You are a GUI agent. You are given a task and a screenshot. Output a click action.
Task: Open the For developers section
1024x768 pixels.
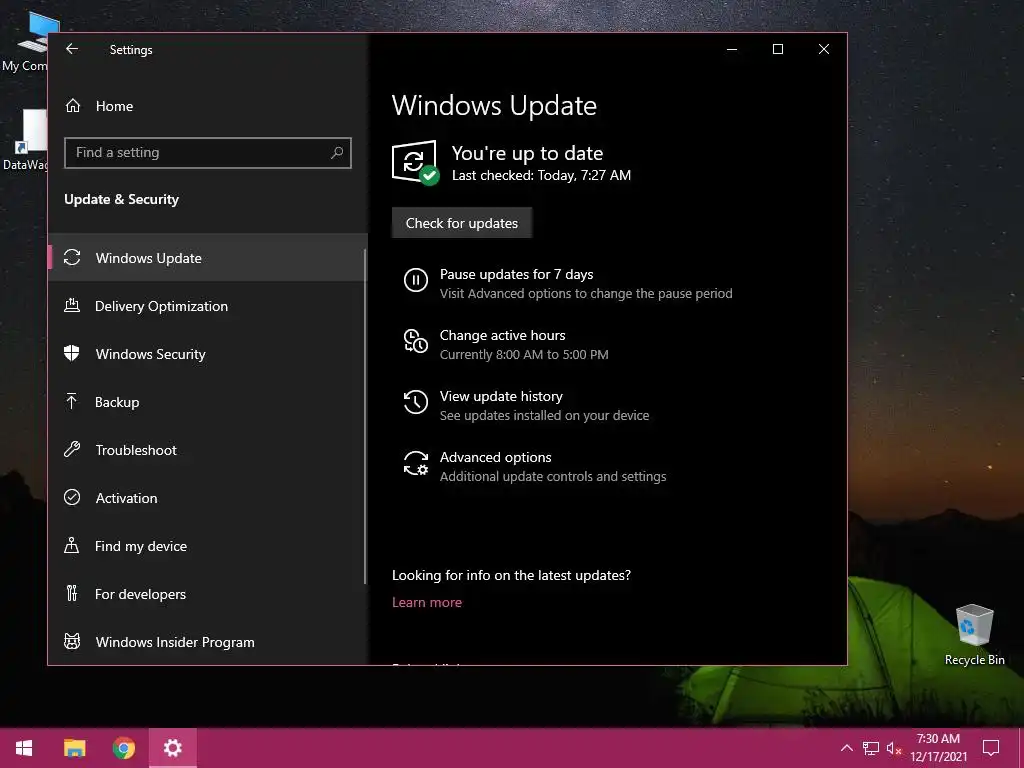point(208,594)
